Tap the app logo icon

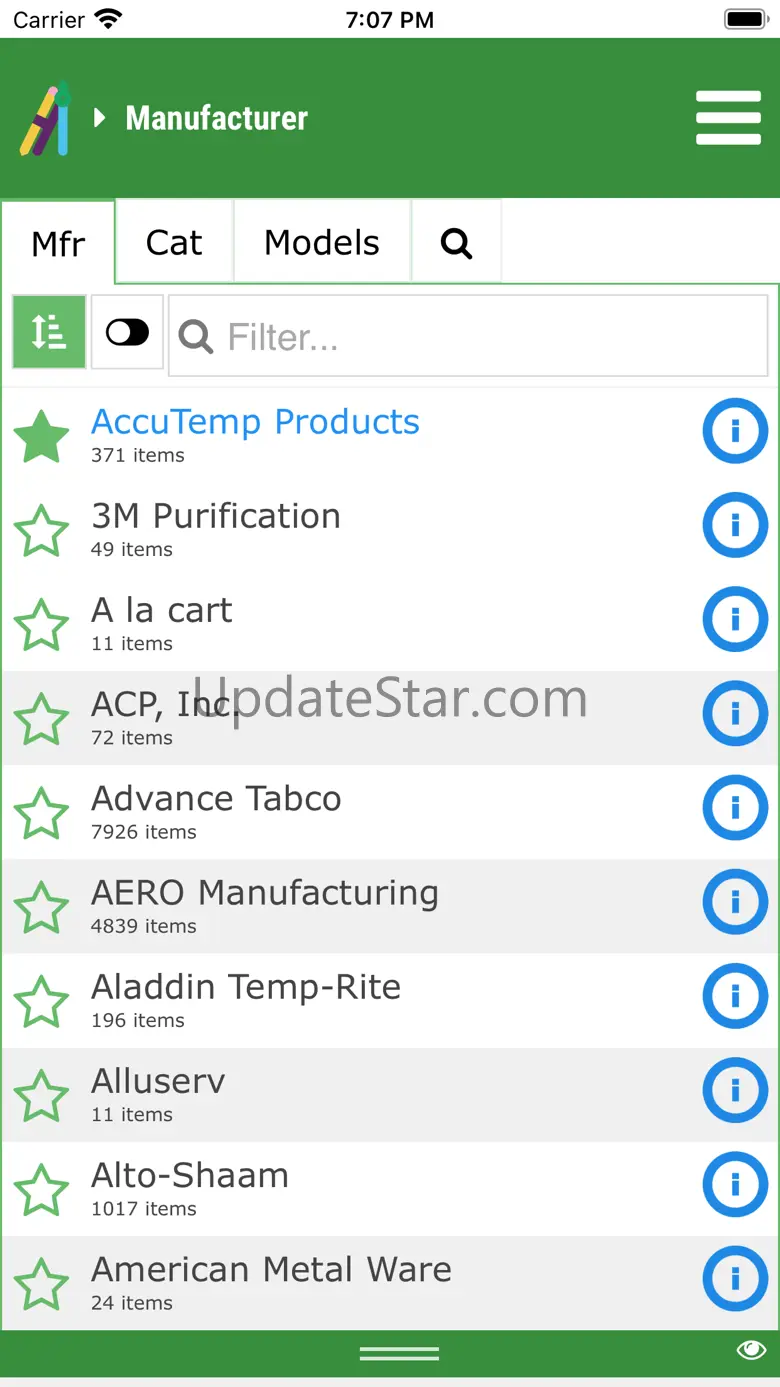click(46, 119)
